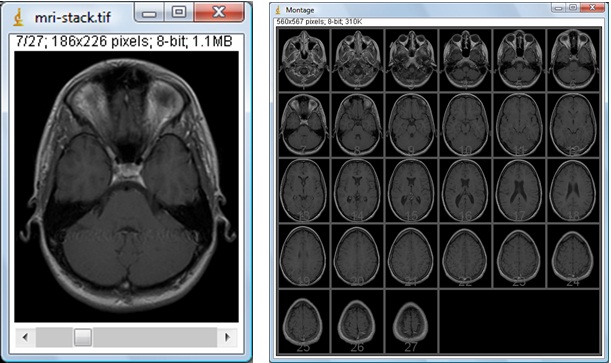The image size is (611, 363).
Task: Select montage slice thumbnail 25
Action: (x=304, y=321)
